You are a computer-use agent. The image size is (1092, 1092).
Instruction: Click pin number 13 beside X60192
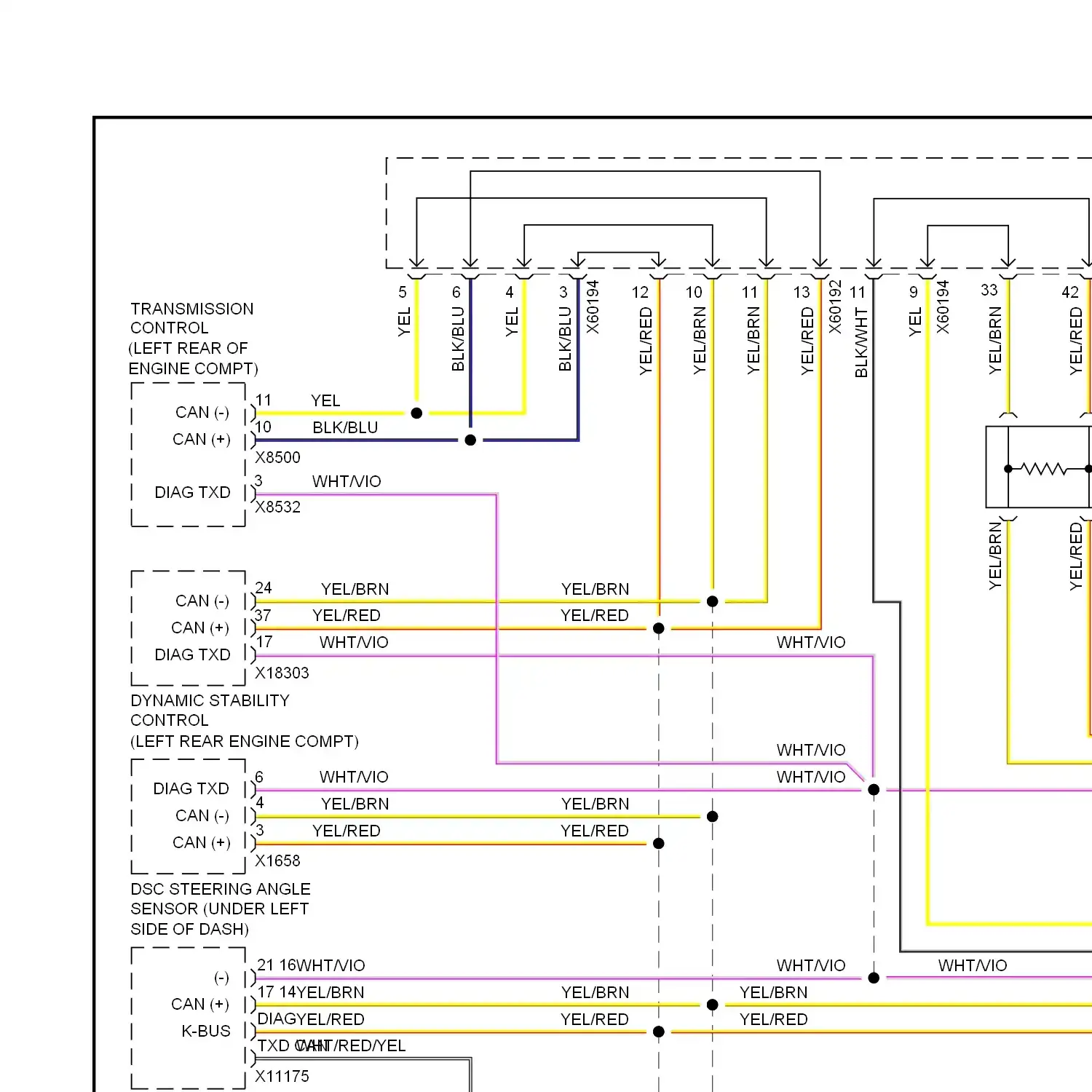(802, 292)
